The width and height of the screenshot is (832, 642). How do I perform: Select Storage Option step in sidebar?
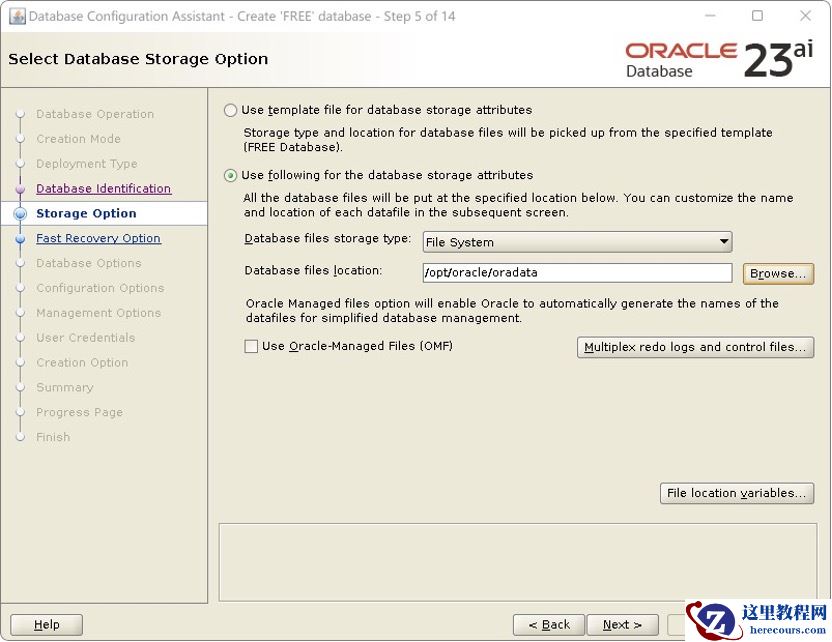[x=86, y=213]
